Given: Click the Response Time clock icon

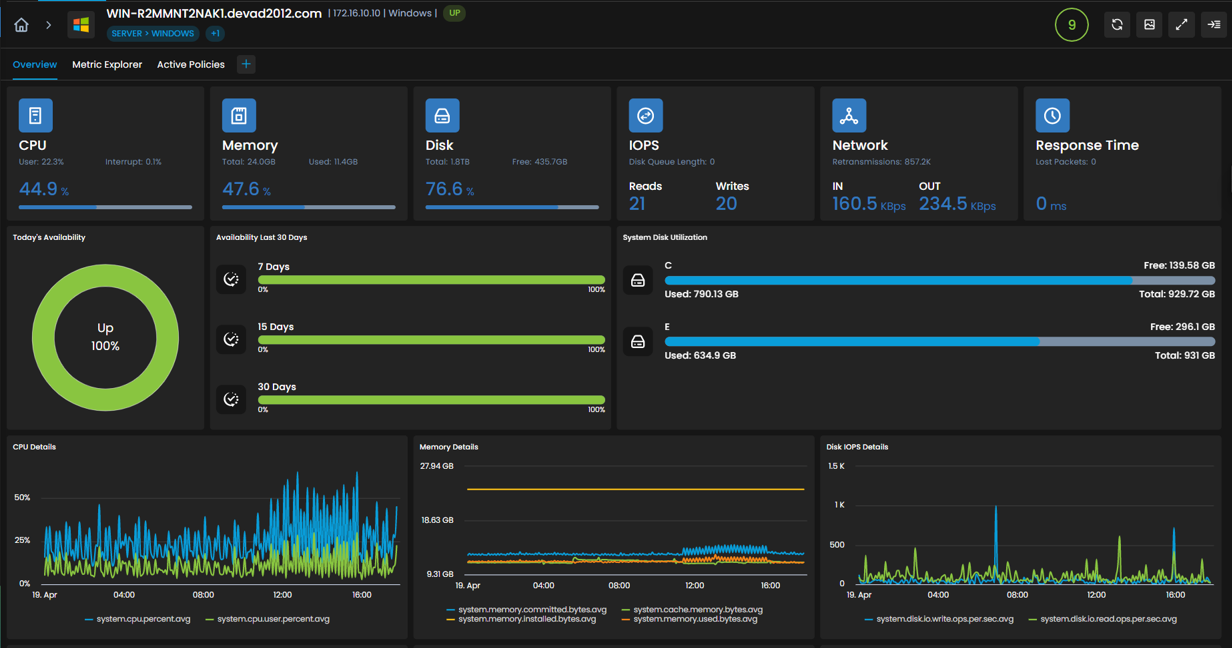Looking at the screenshot, I should [x=1052, y=116].
